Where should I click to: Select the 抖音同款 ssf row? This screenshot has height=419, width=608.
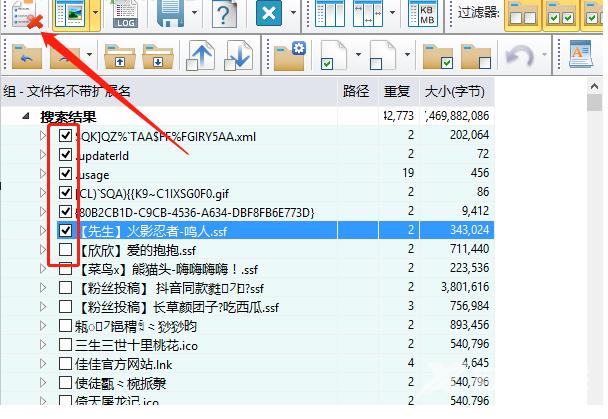click(247, 288)
